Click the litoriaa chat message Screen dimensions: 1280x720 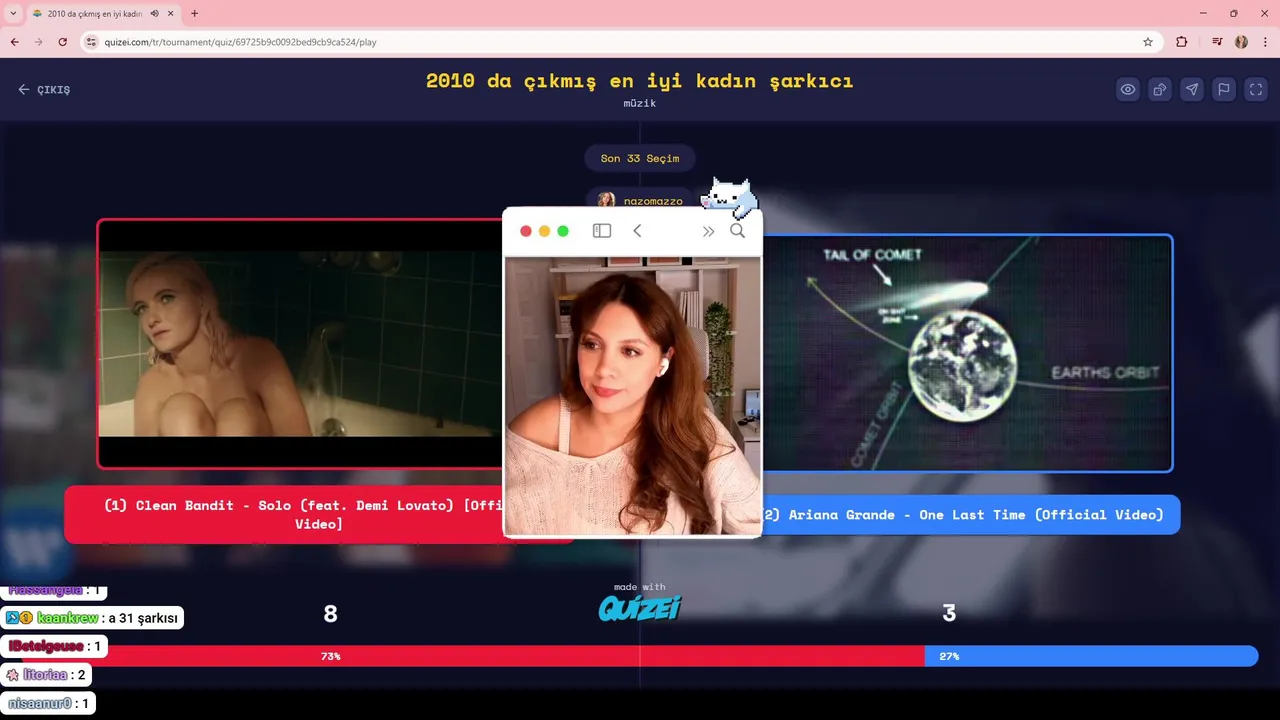46,675
